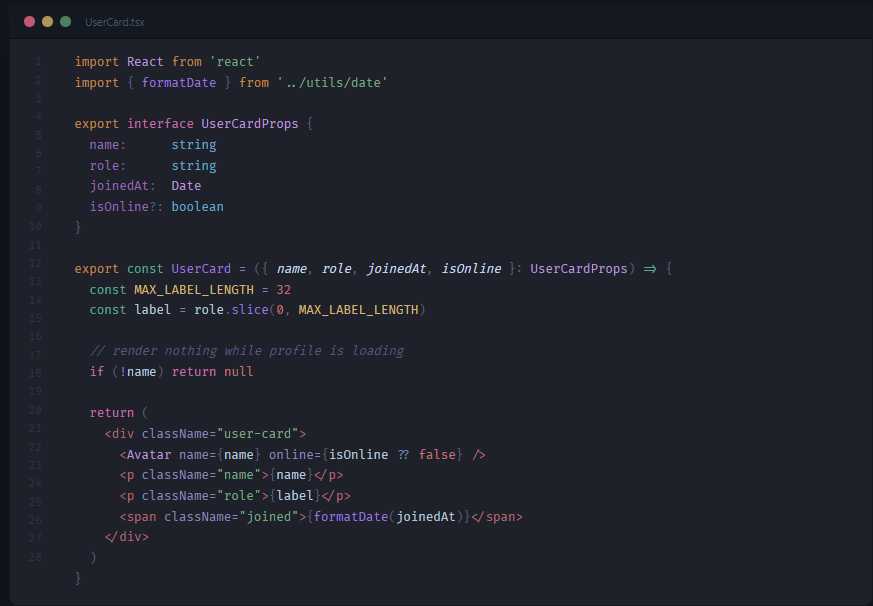Click line number 1 in the gutter
Screen dimensions: 873x606
(38, 61)
